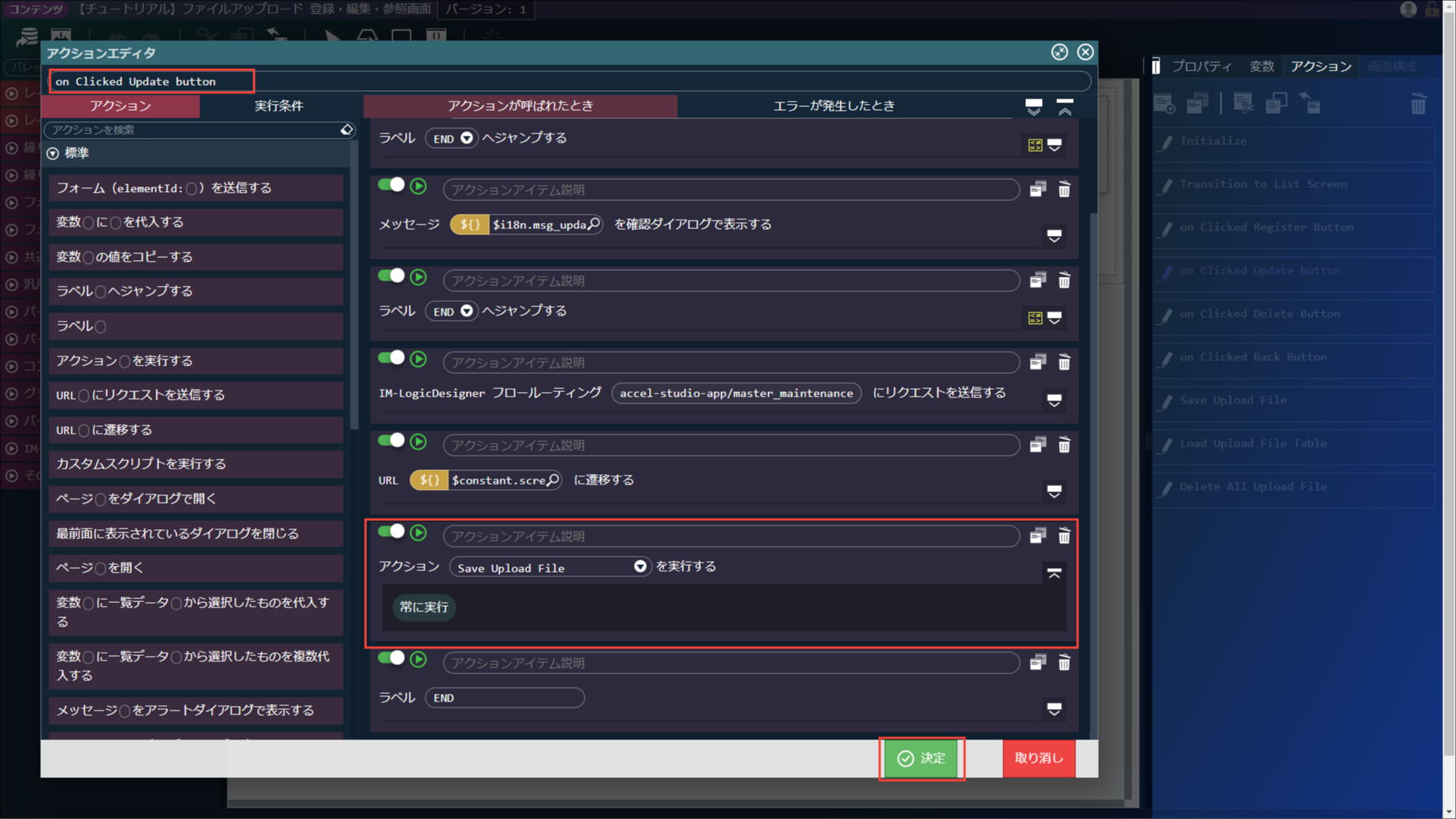The width and height of the screenshot is (1456, 819).
Task: Switch to the 実行条件 tab
Action: (278, 106)
